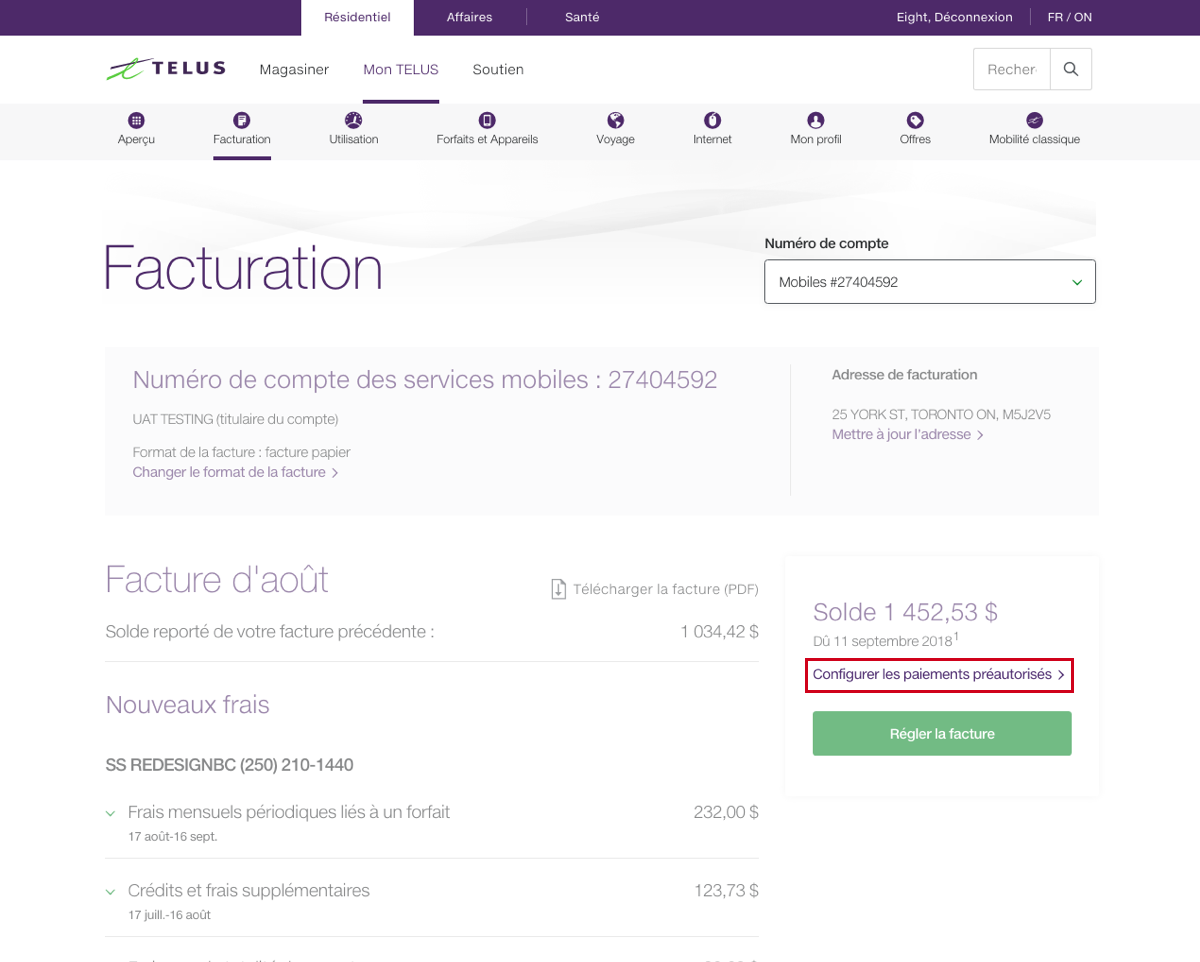Switch to the Affaires tab

469,17
